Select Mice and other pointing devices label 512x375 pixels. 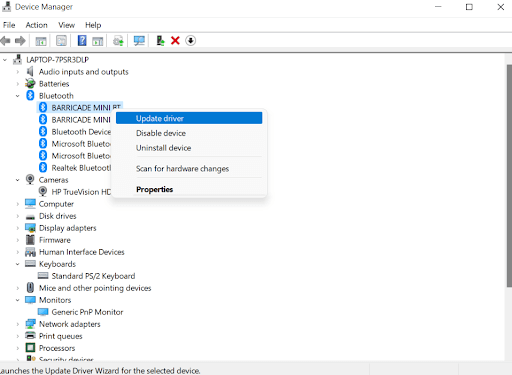click(95, 288)
